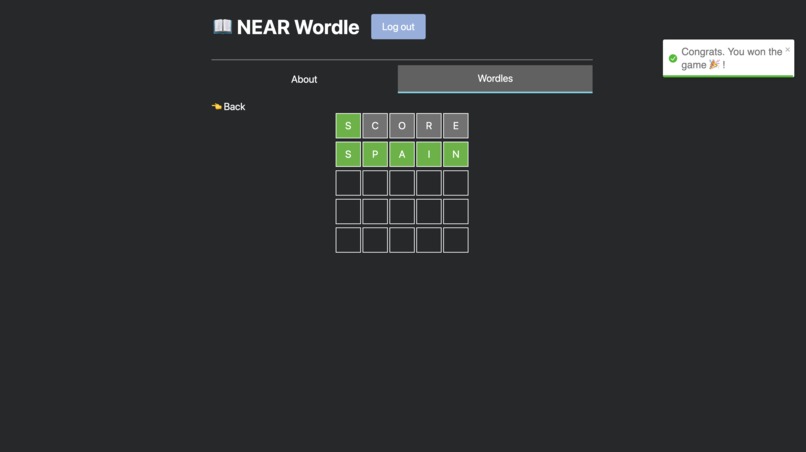Click the open book logo icon
The image size is (806, 452).
tap(223, 26)
